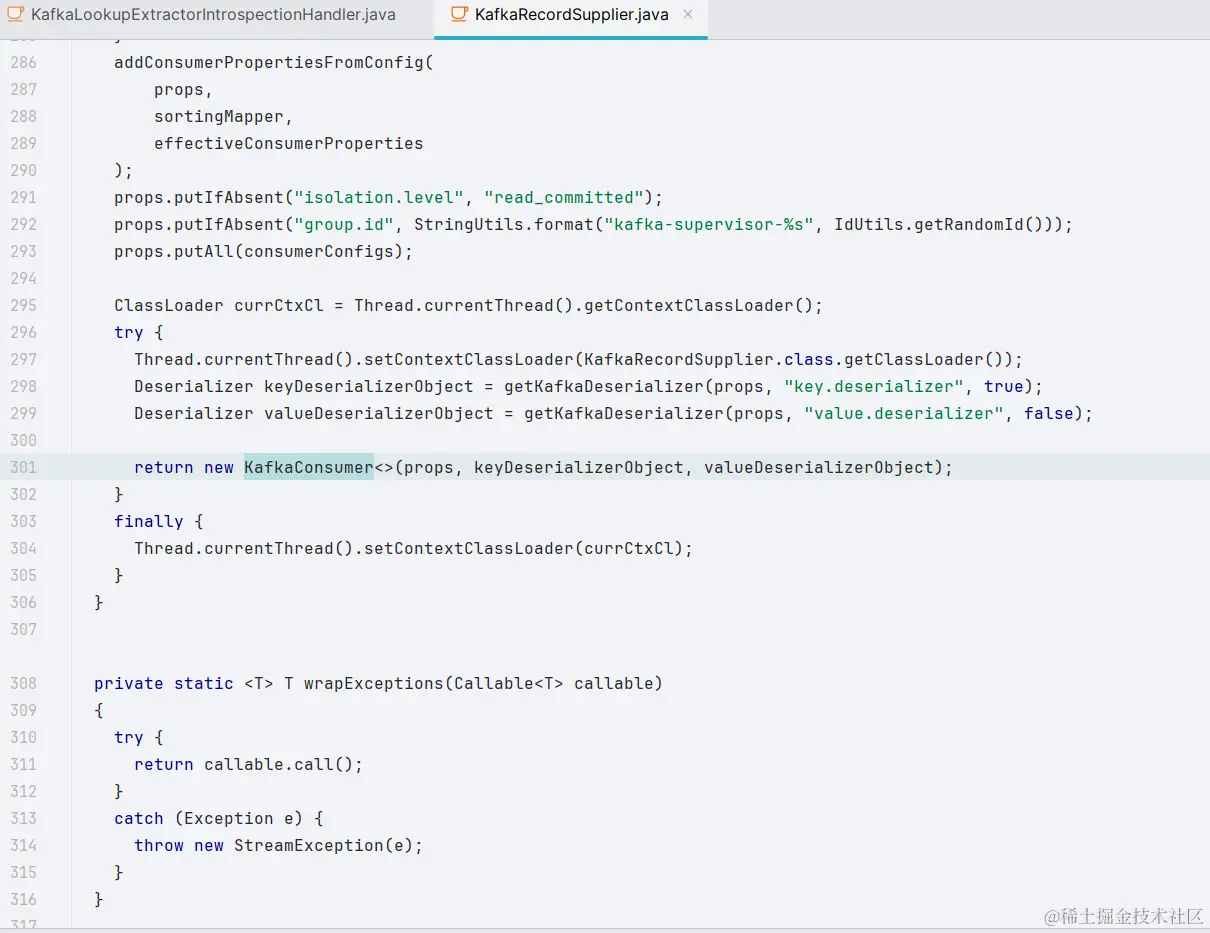1210x933 pixels.
Task: Click the private keyword on line 308
Action: click(129, 683)
